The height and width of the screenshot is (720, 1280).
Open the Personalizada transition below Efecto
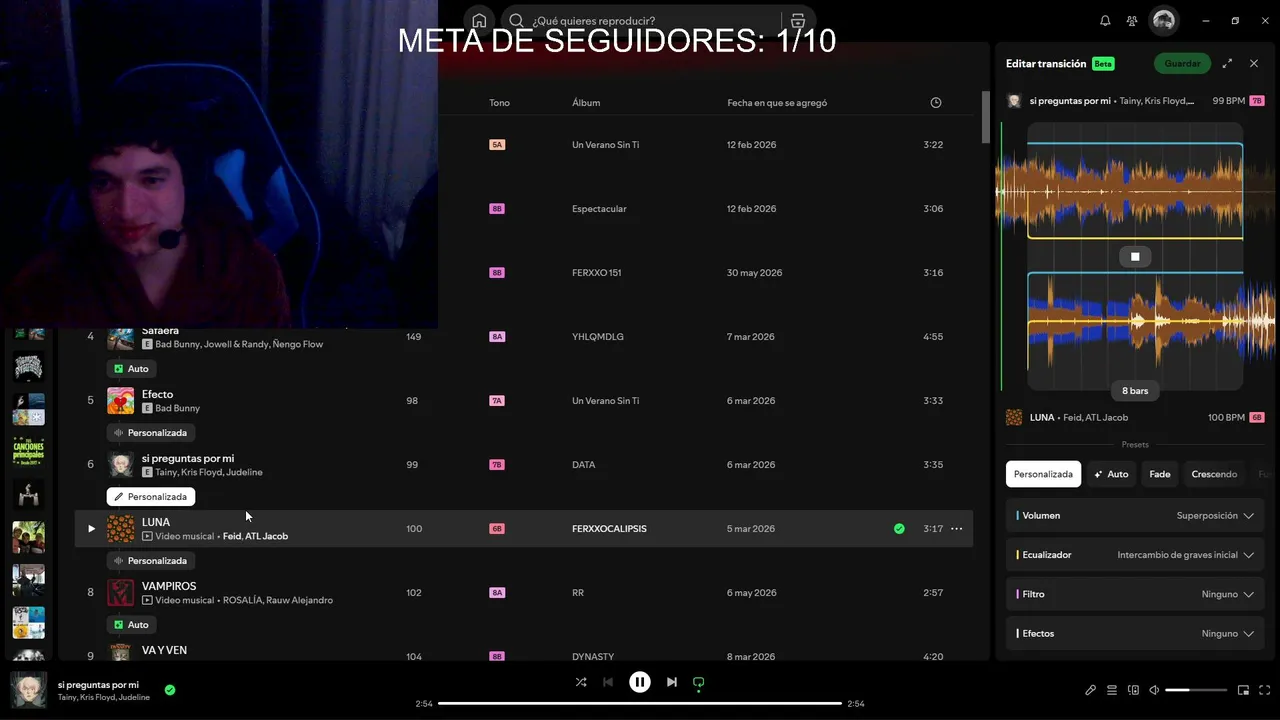[x=151, y=433]
